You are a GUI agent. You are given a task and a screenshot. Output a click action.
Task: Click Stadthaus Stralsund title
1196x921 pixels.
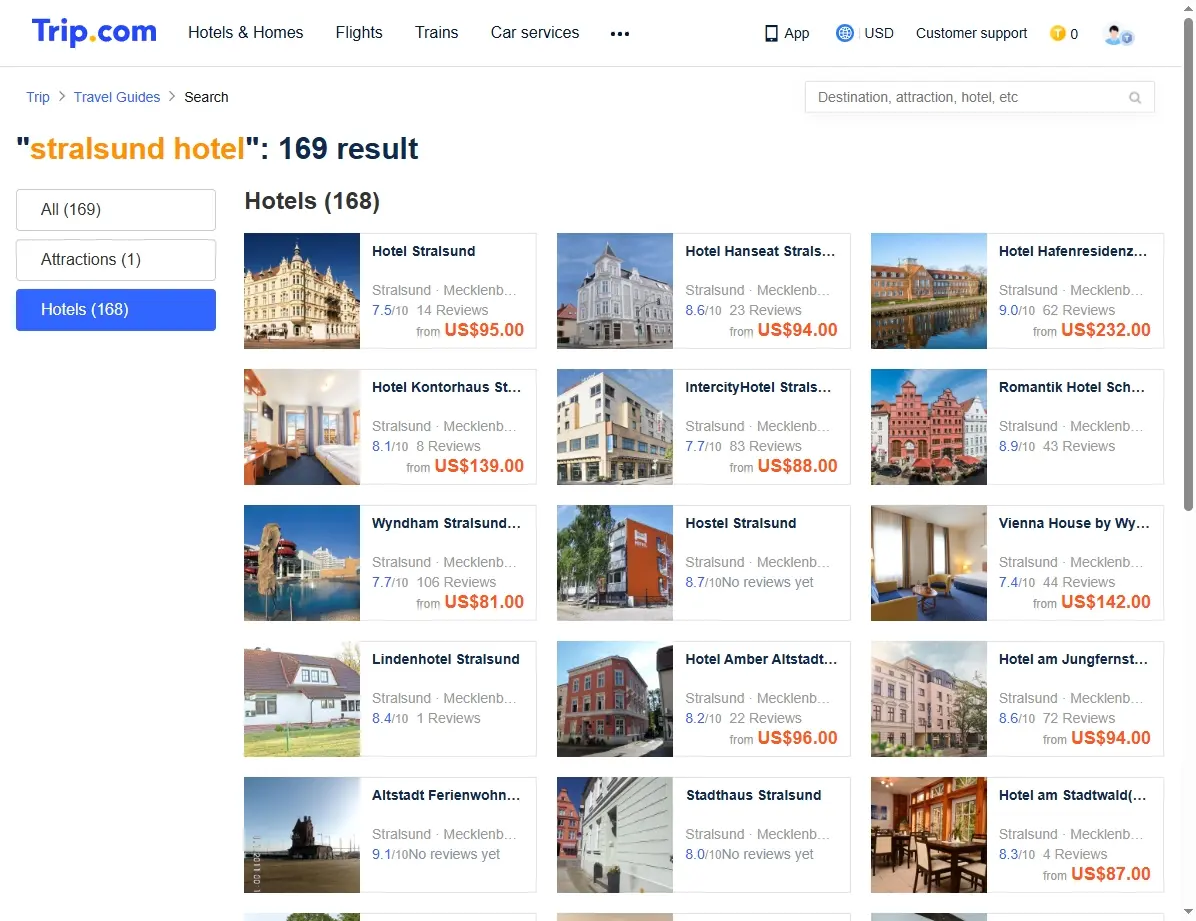coord(754,795)
